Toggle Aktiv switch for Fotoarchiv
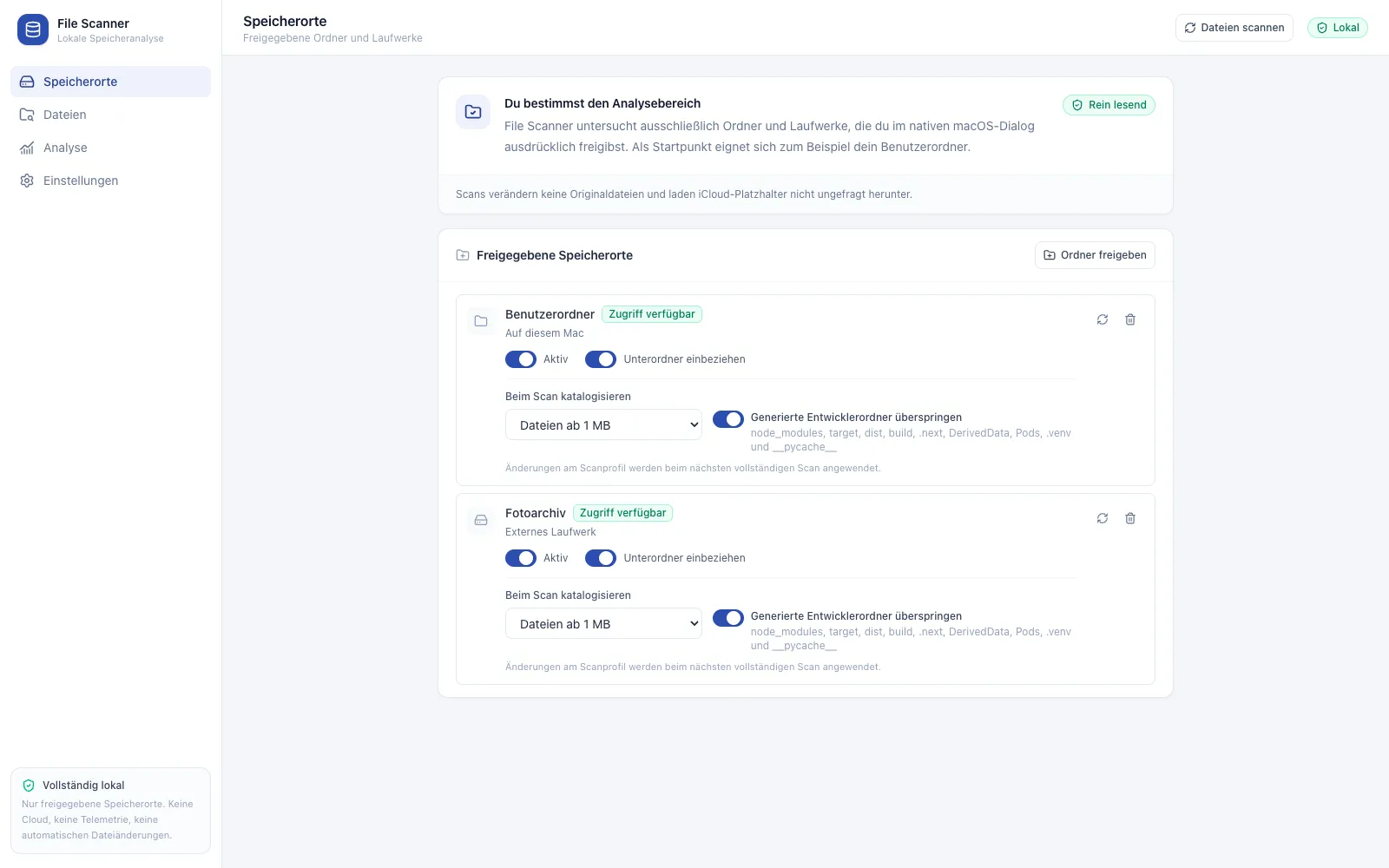The width and height of the screenshot is (1389, 868). 521,558
